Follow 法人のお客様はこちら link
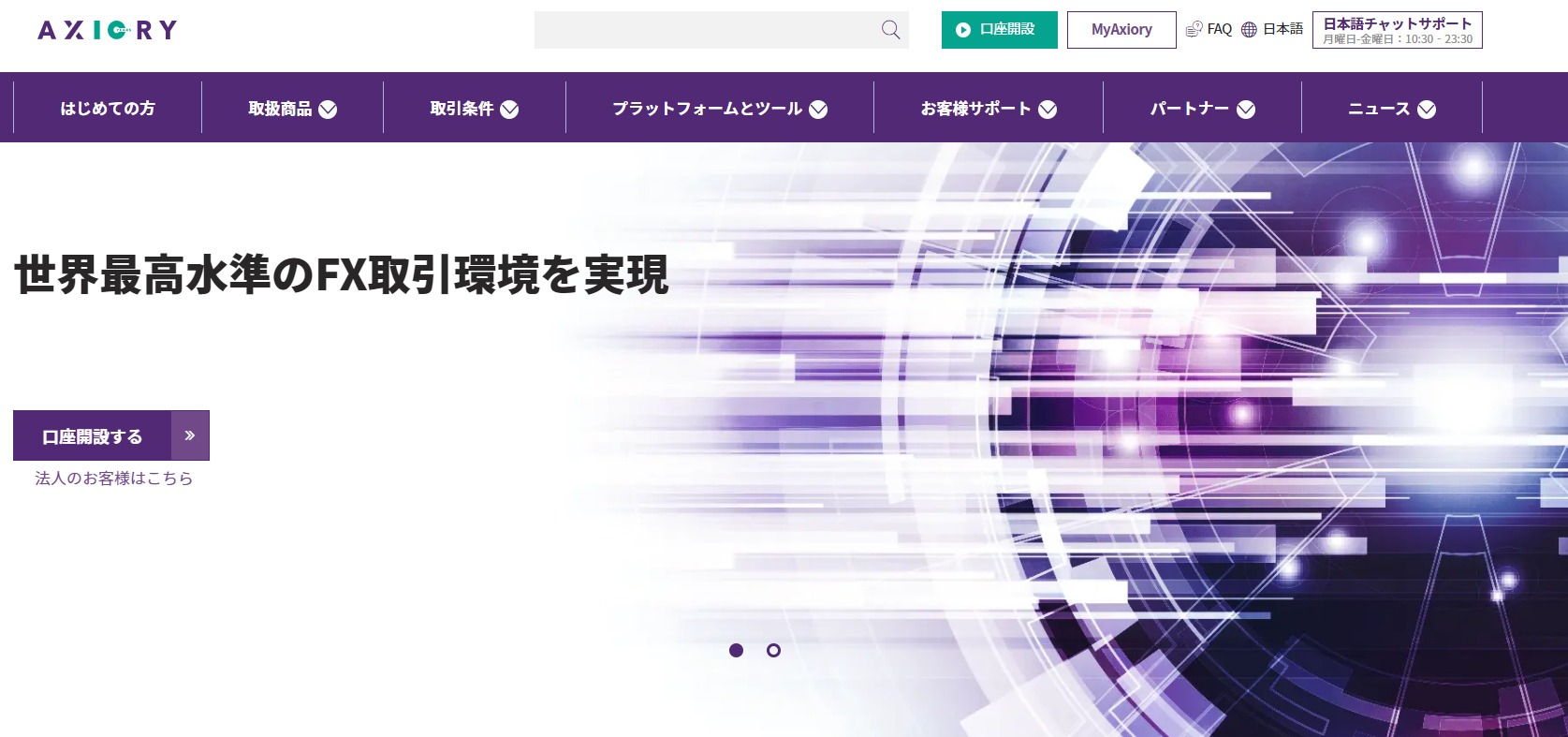The width and height of the screenshot is (1568, 737). pyautogui.click(x=114, y=479)
